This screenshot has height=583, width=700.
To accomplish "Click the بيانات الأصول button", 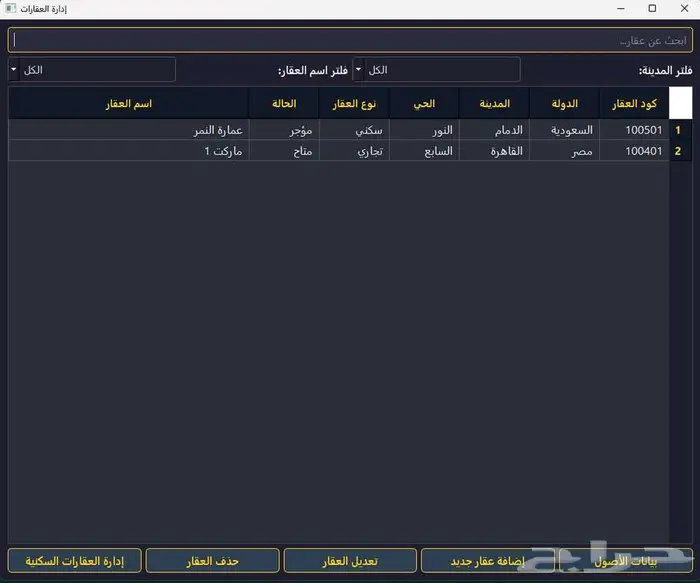I will click(x=625, y=560).
